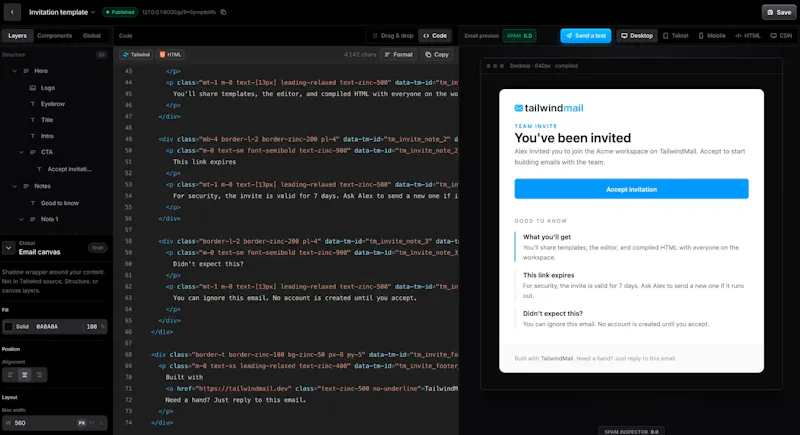Image resolution: width=800 pixels, height=435 pixels.
Task: Click the 4142 chars counter
Action: (360, 55)
